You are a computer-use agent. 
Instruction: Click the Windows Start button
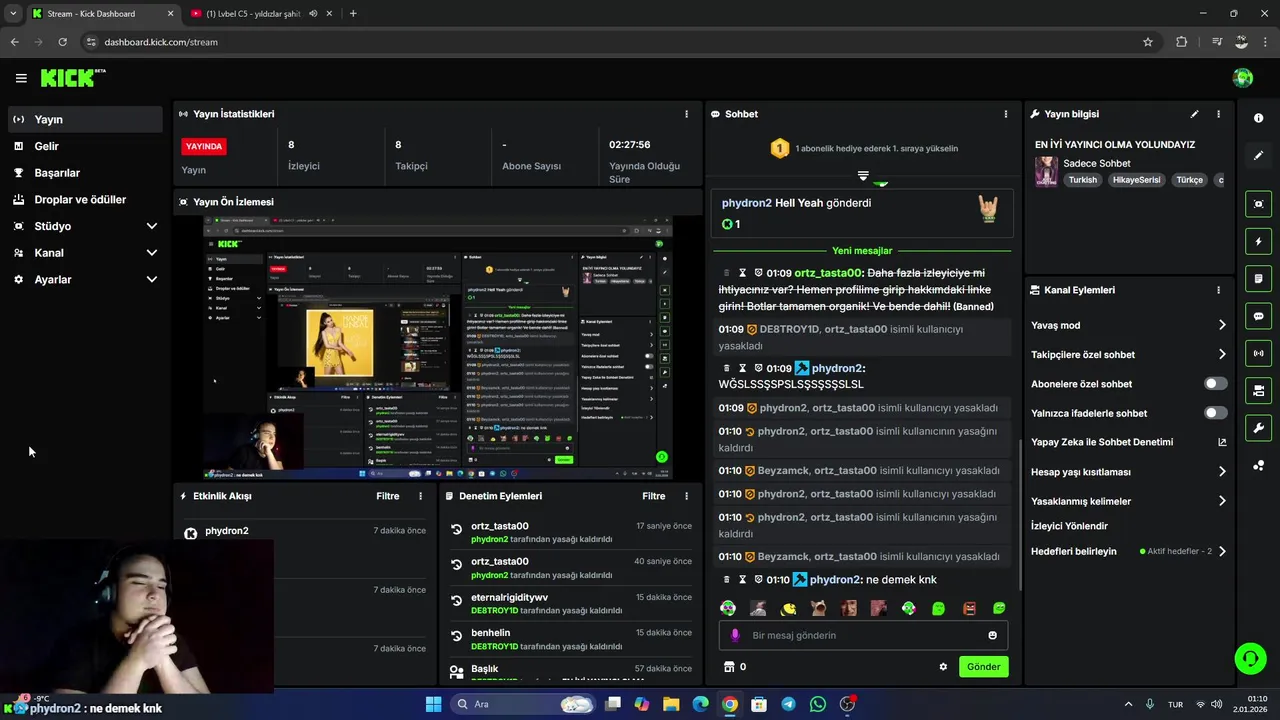[x=433, y=704]
